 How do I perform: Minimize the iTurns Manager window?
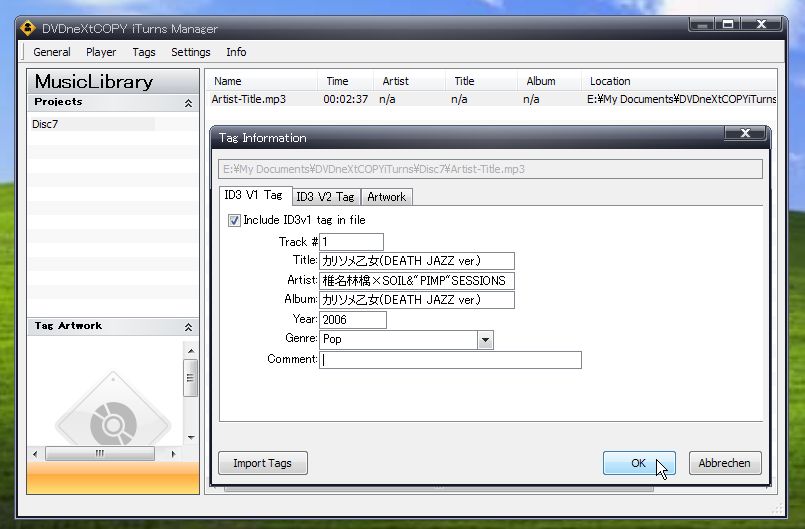[x=703, y=24]
